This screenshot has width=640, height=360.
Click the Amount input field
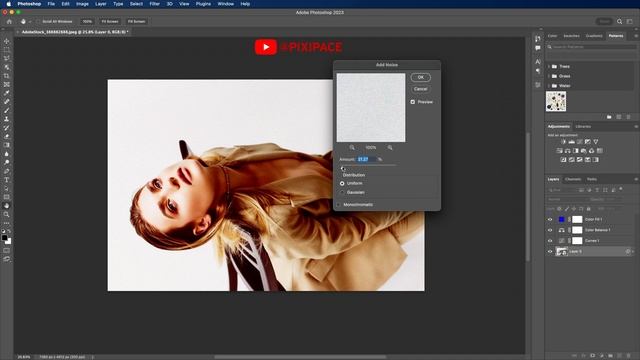(x=367, y=159)
